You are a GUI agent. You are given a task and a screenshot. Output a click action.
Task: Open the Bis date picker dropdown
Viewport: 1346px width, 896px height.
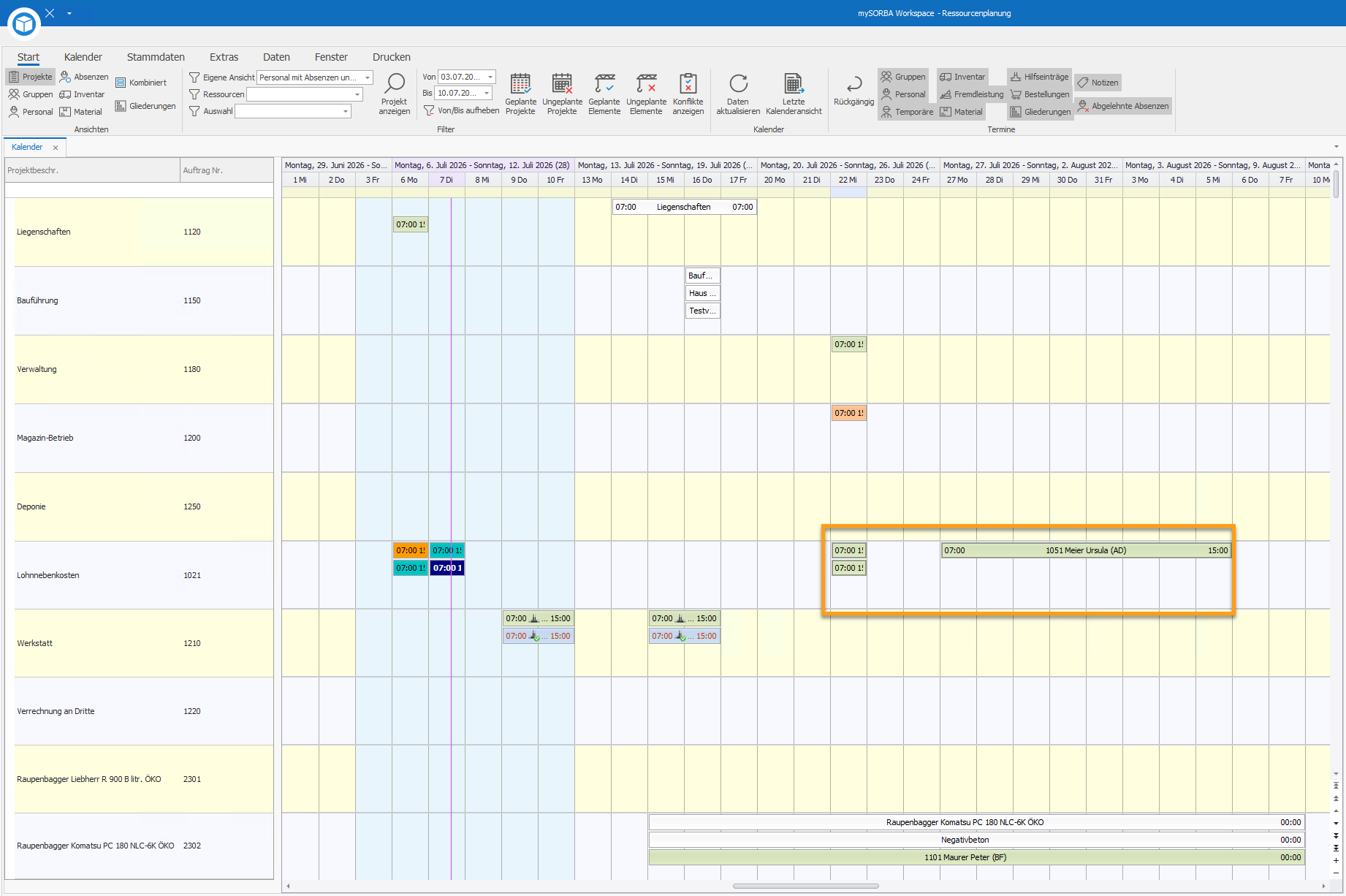tap(487, 93)
